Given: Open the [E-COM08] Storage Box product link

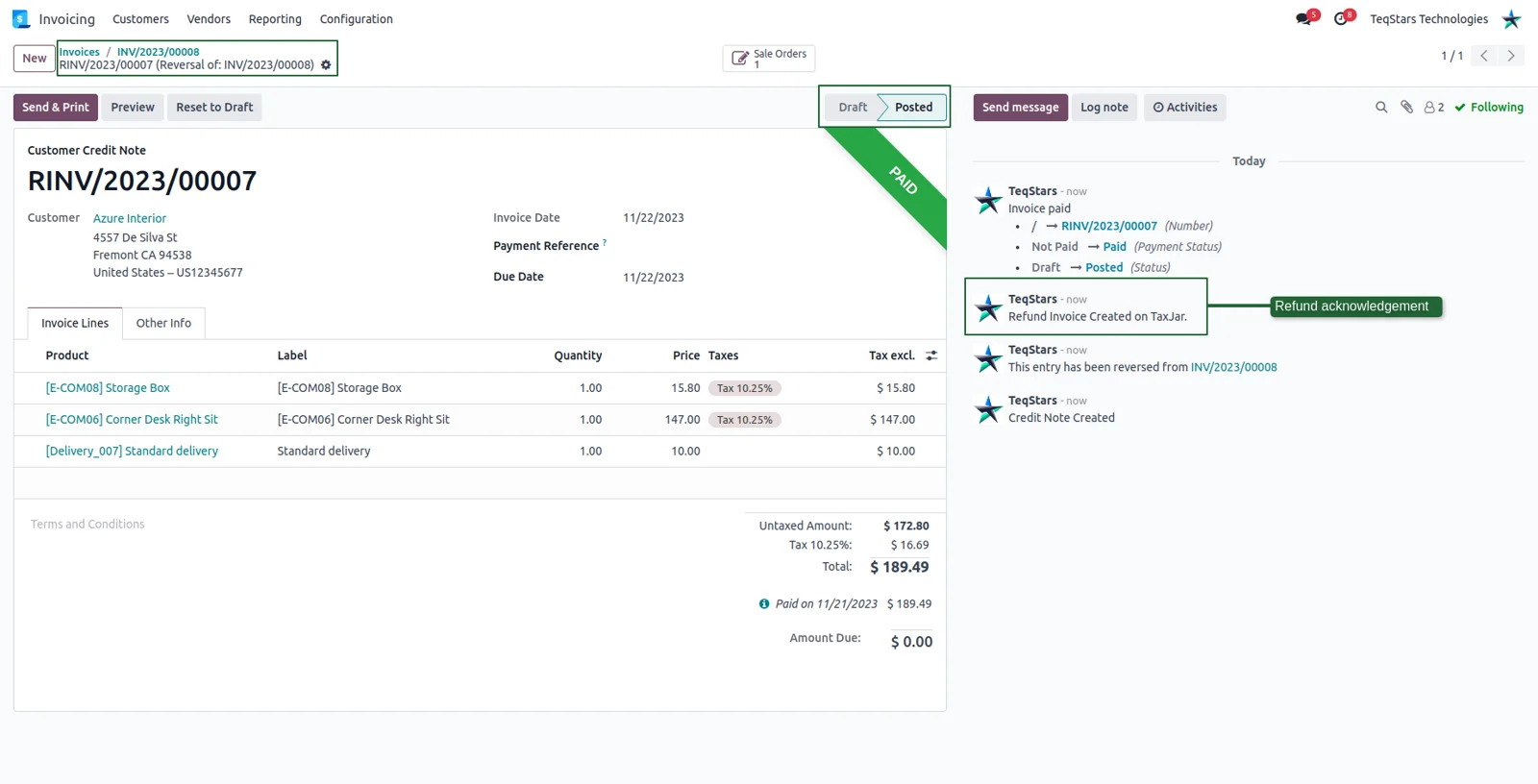Looking at the screenshot, I should click(x=108, y=388).
